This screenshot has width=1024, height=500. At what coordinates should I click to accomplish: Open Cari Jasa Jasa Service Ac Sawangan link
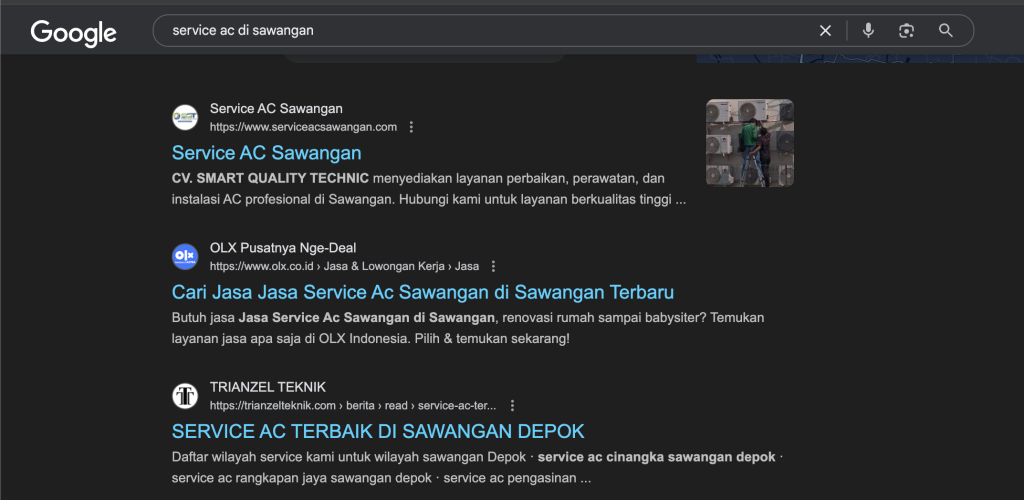click(423, 292)
